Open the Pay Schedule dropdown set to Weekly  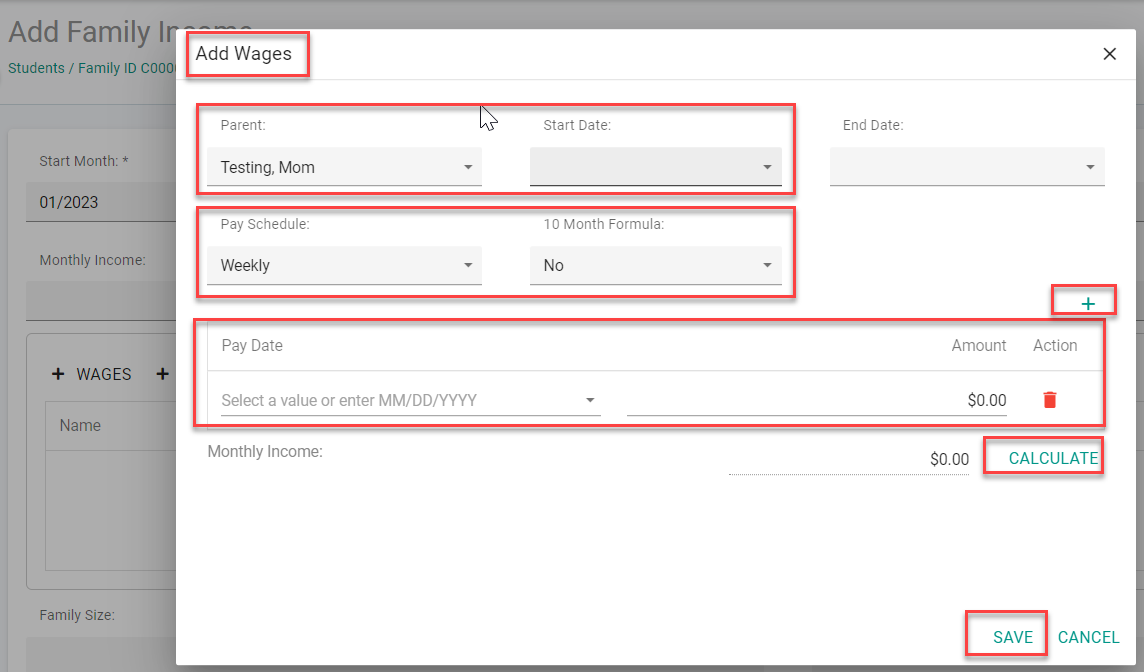(344, 265)
